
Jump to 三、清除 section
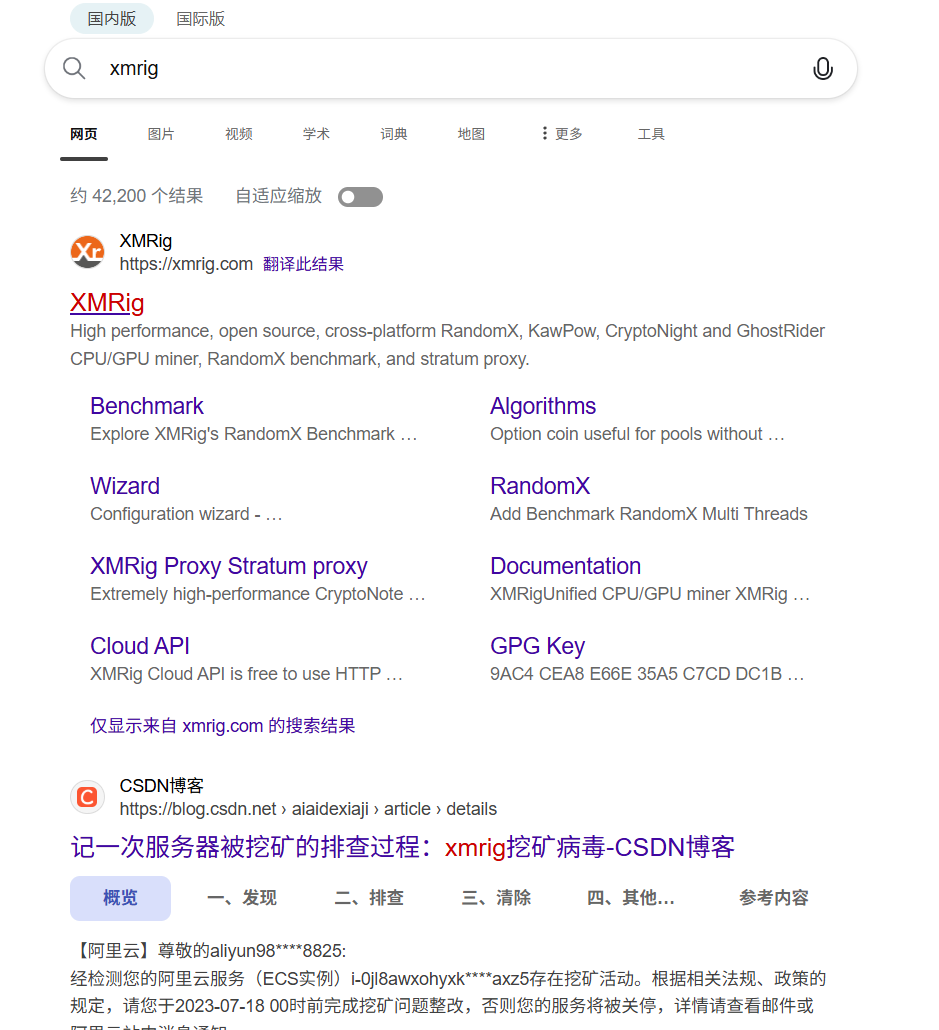tap(496, 898)
